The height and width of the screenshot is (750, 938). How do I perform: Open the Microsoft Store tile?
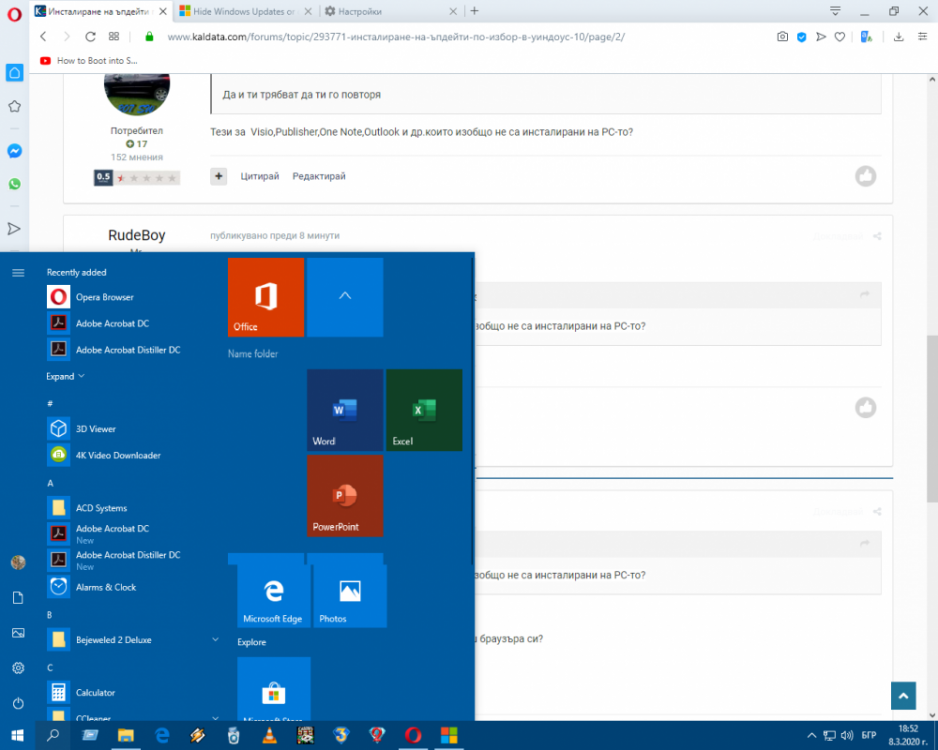(273, 688)
